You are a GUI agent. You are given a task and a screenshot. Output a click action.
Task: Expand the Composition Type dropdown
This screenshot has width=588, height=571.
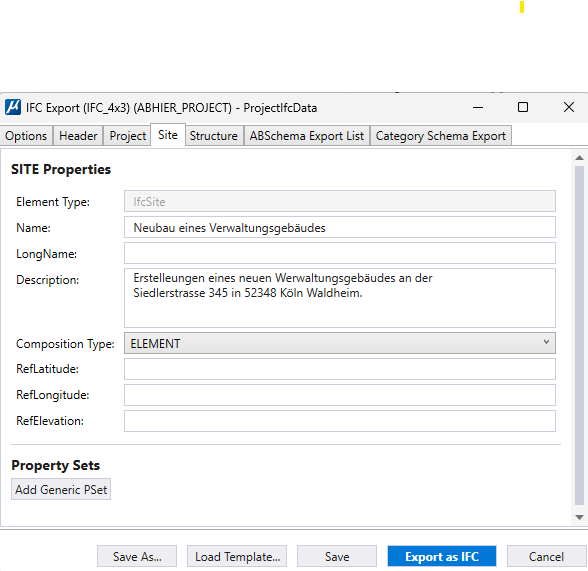(340, 343)
